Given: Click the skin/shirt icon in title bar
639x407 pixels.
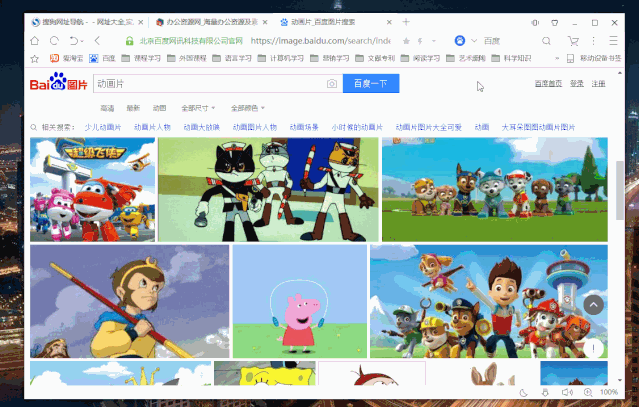Looking at the screenshot, I should (x=555, y=23).
